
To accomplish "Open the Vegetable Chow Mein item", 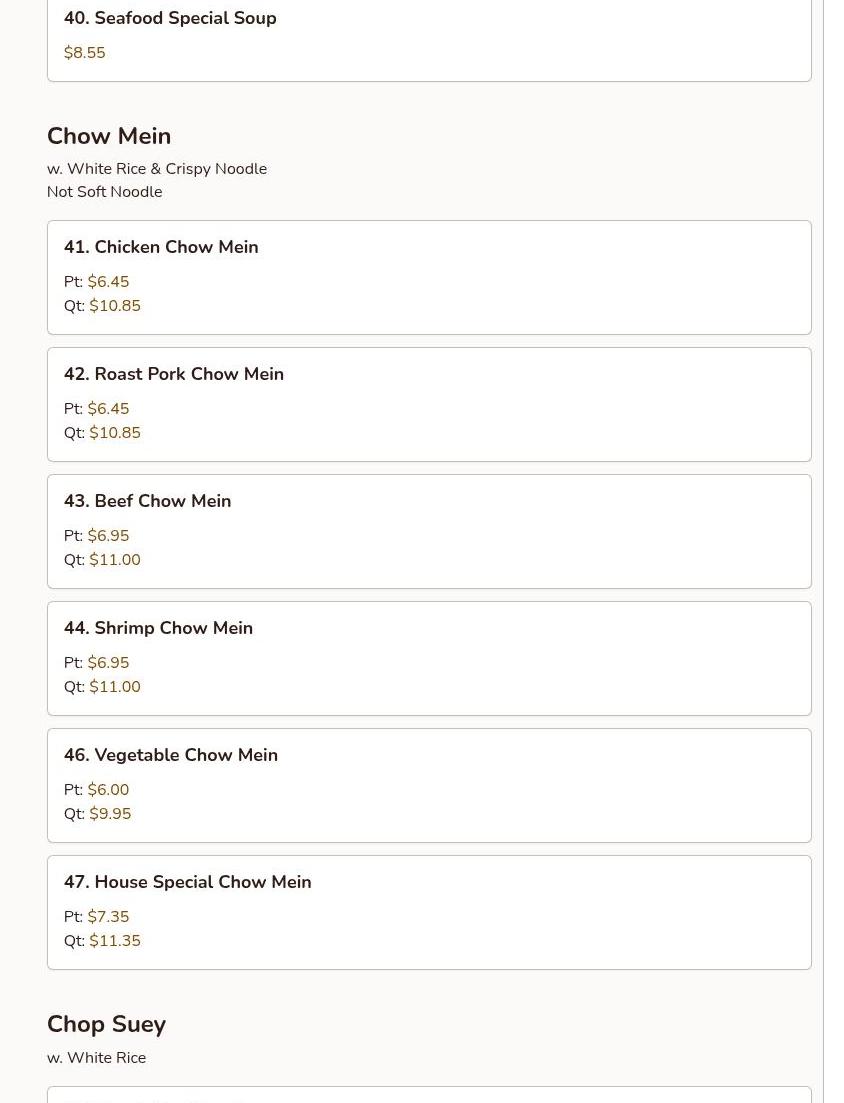I will click(171, 755).
